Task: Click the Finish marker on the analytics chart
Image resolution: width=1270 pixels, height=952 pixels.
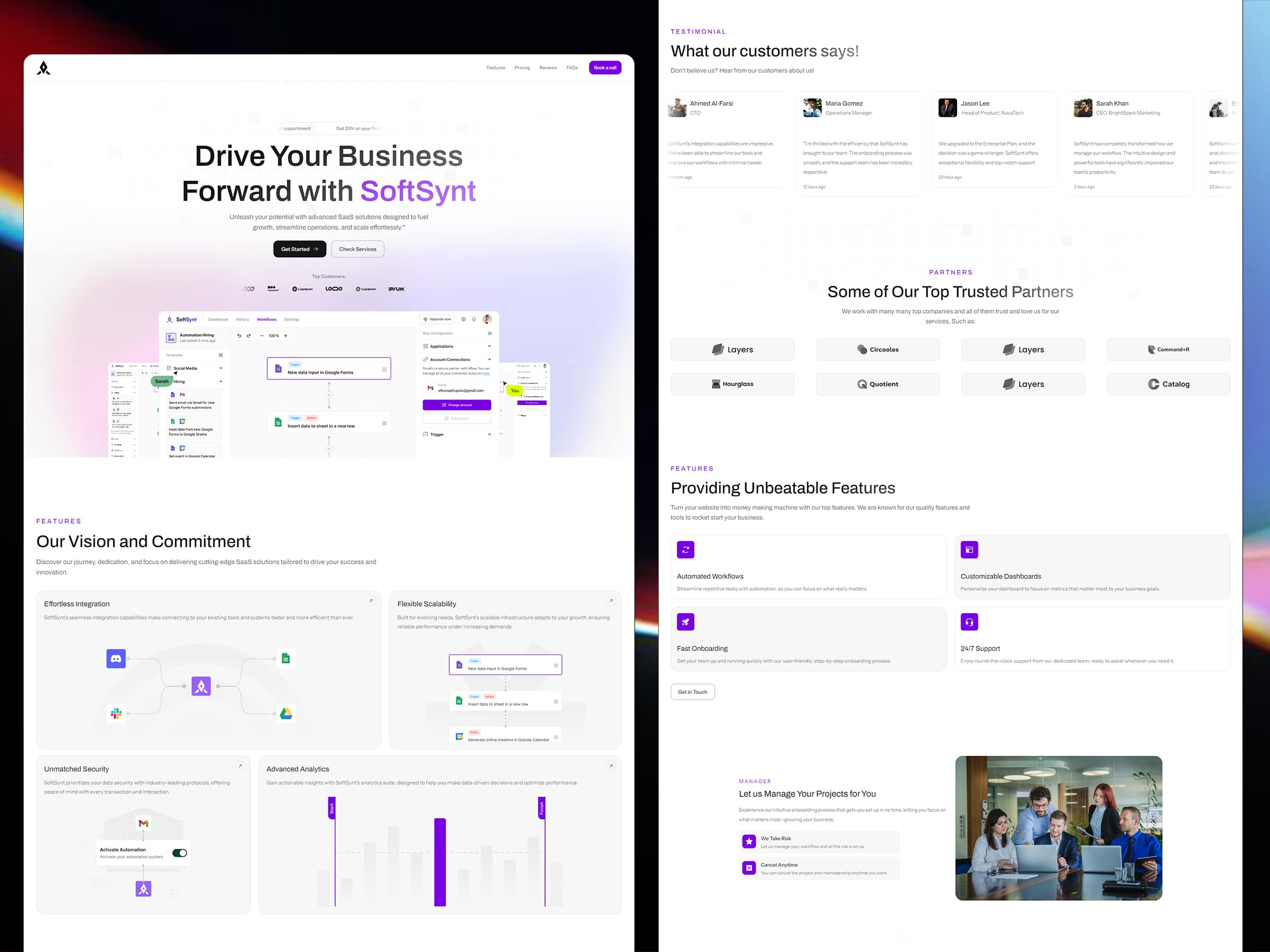Action: [x=541, y=808]
